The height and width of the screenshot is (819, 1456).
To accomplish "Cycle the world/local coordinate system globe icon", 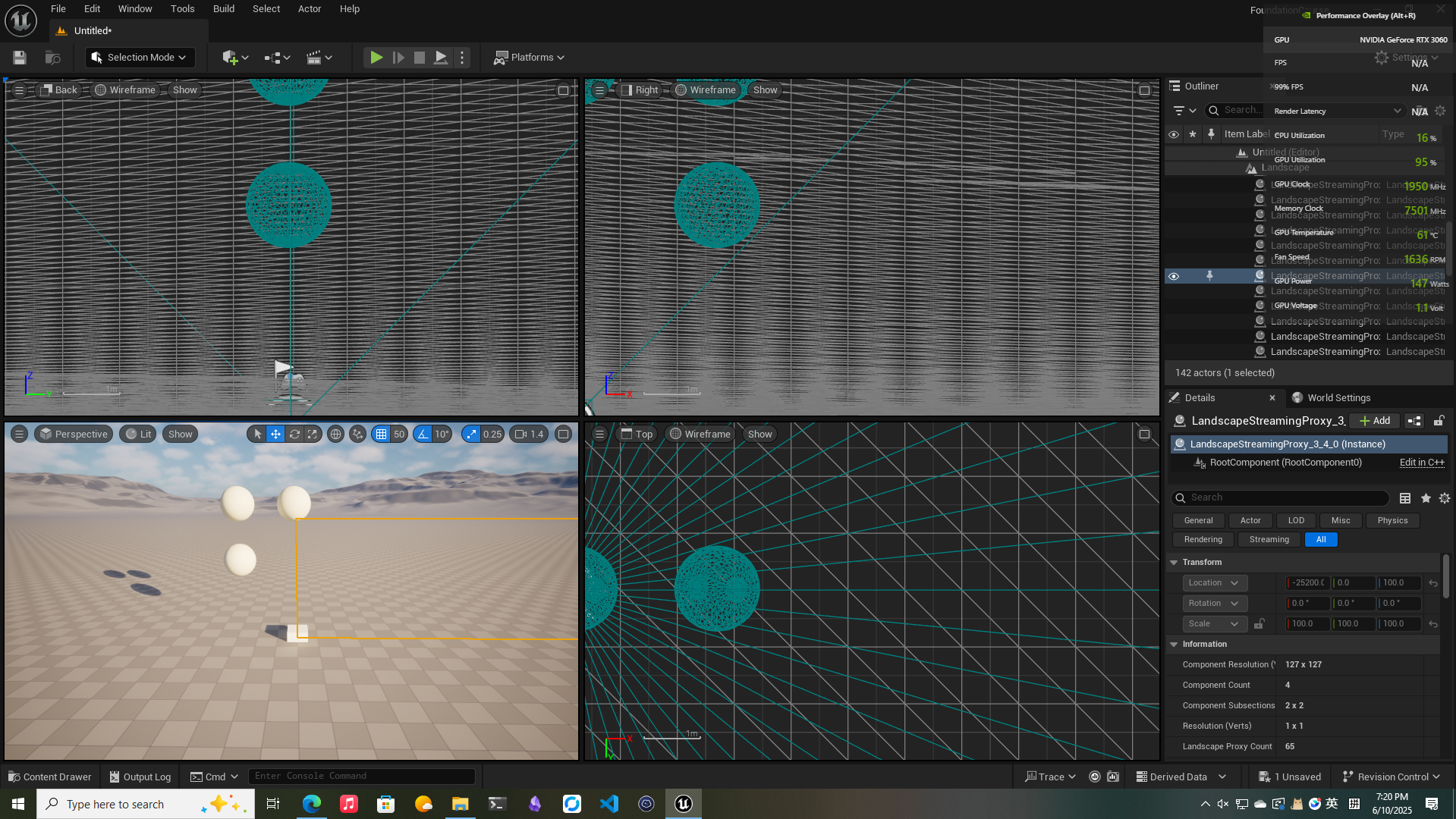I will coord(335,435).
